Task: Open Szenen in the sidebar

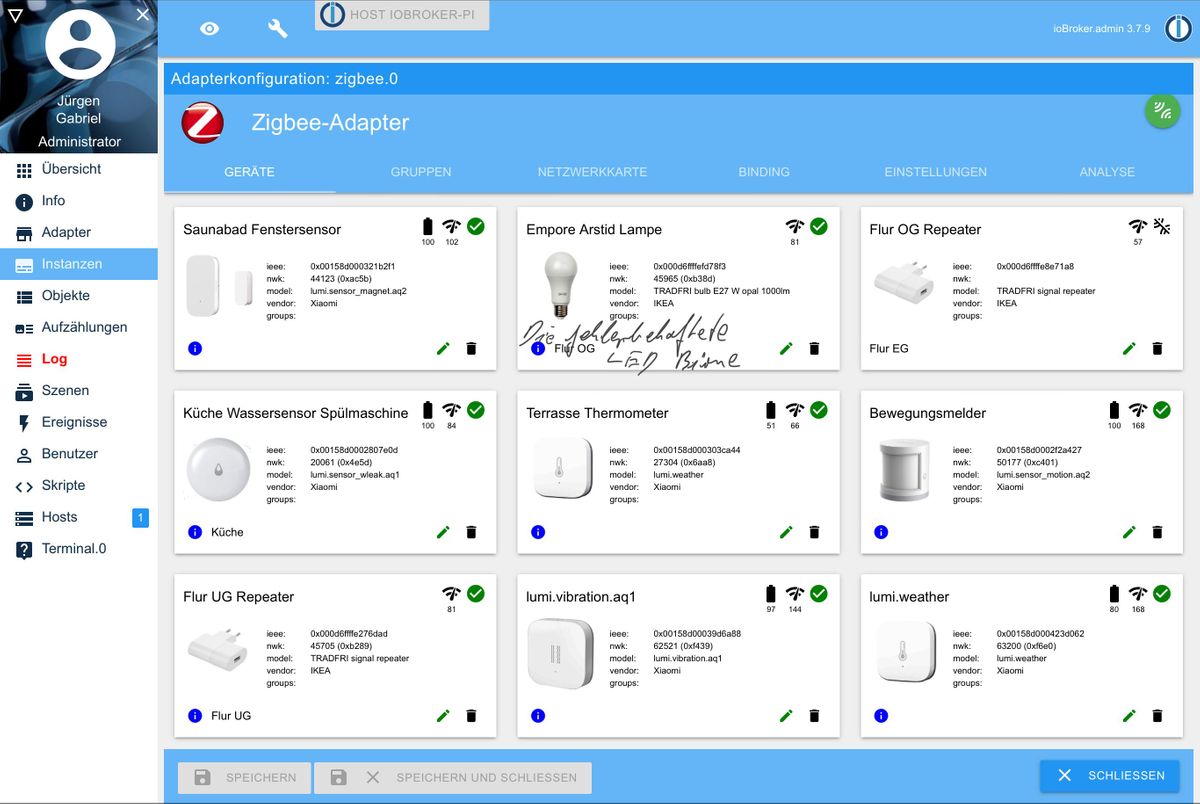Action: tap(79, 390)
